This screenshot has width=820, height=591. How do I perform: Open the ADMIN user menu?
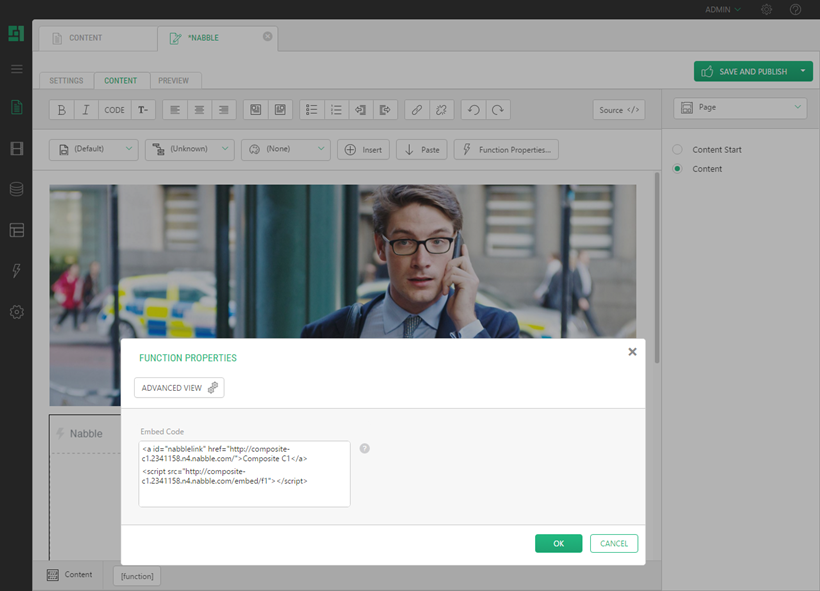click(722, 9)
